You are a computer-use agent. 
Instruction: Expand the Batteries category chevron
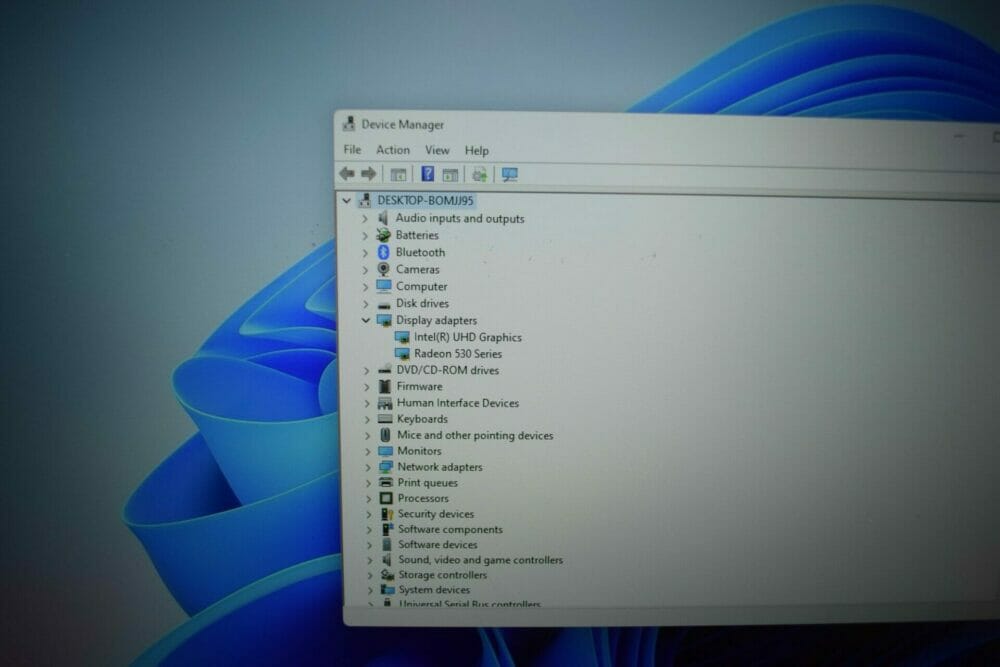point(365,236)
